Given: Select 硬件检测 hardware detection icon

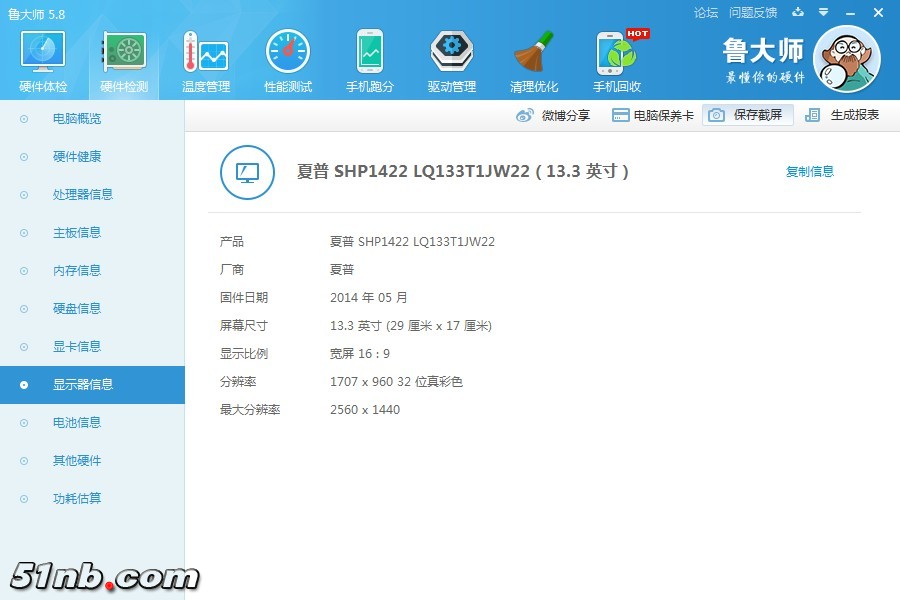Looking at the screenshot, I should (x=125, y=52).
